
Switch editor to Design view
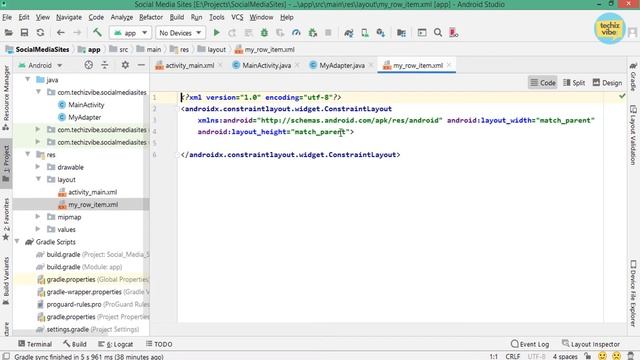tap(607, 83)
